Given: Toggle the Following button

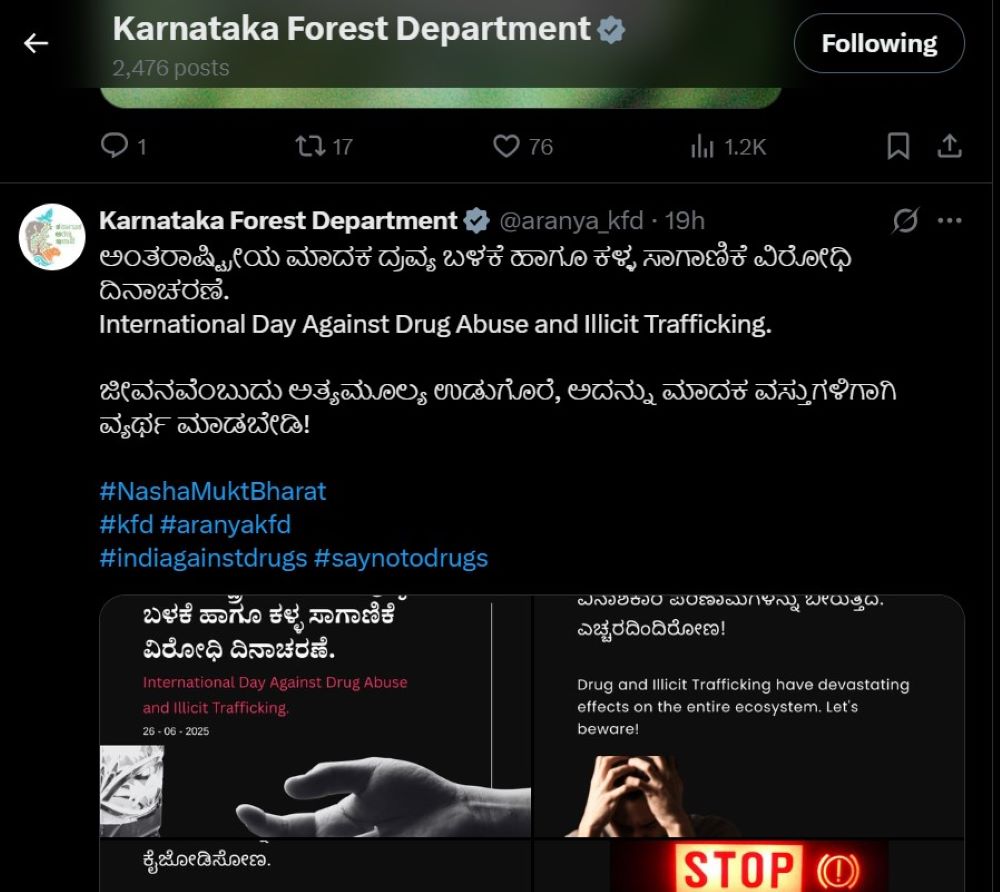Looking at the screenshot, I should (x=879, y=43).
